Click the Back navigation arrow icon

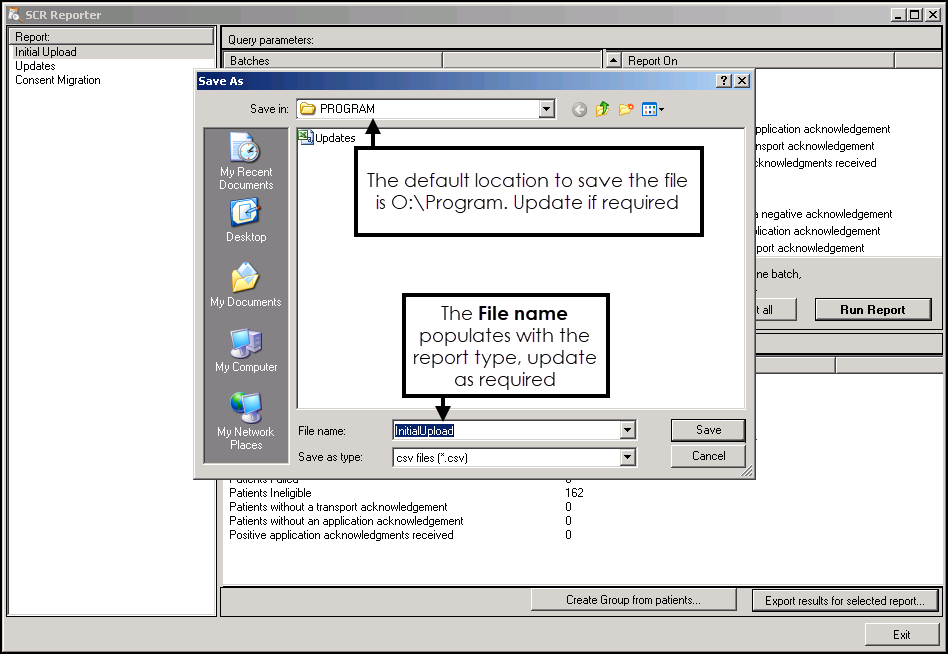coord(579,110)
